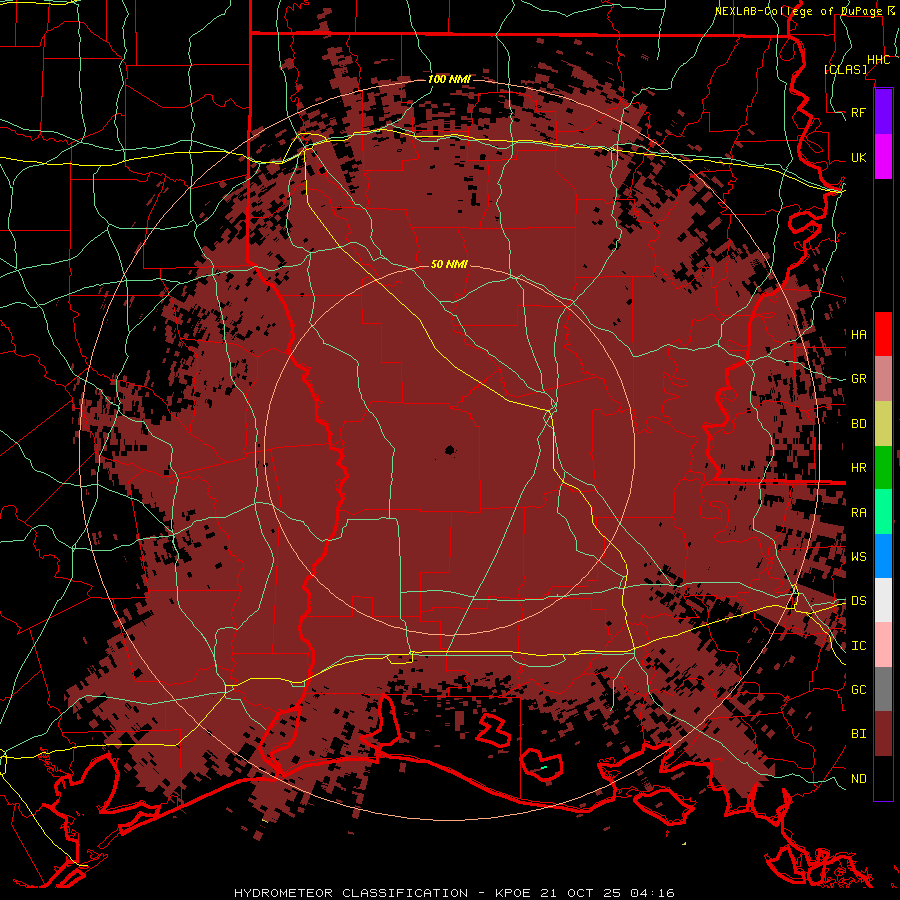Viewport: 900px width, 900px height.
Task: Click the GR legend label
Action: click(858, 379)
